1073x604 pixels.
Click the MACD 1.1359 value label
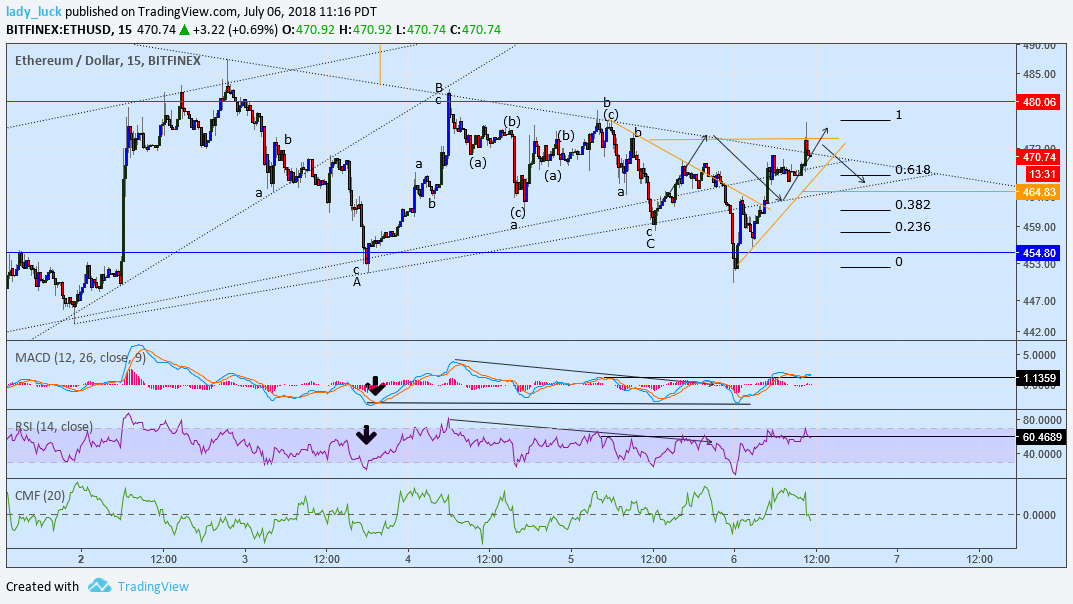click(1039, 378)
